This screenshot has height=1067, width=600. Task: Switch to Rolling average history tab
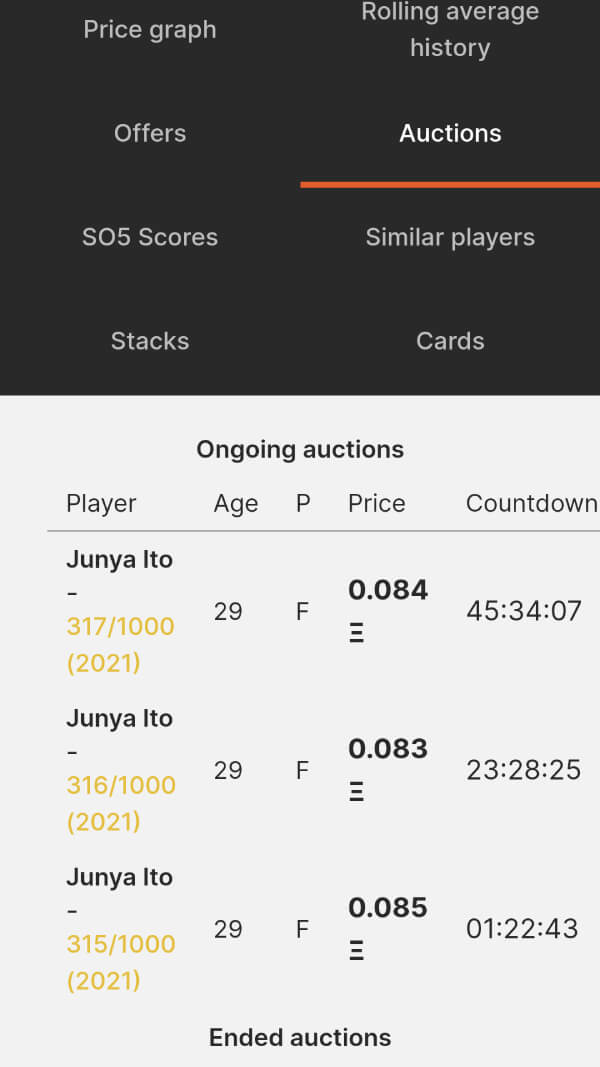click(450, 30)
